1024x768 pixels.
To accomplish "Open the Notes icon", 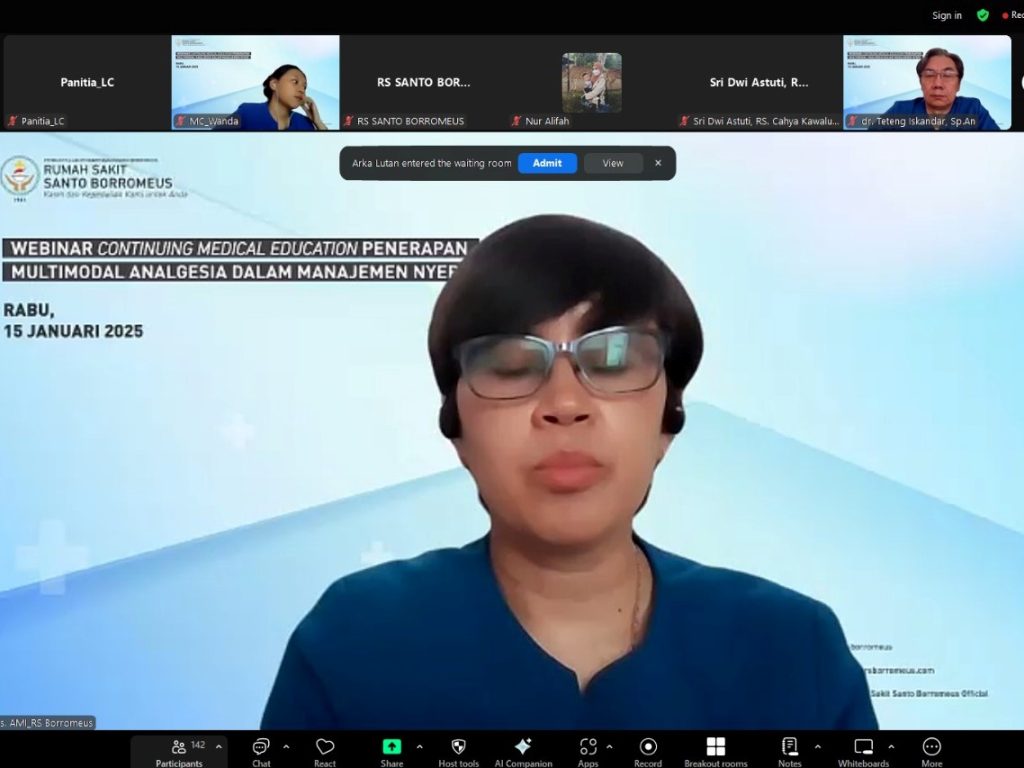I will pyautogui.click(x=789, y=747).
